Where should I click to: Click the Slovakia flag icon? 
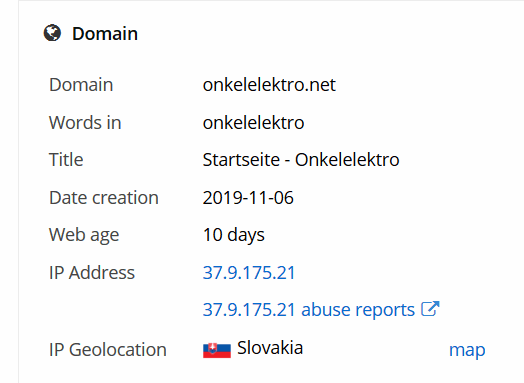pos(217,350)
